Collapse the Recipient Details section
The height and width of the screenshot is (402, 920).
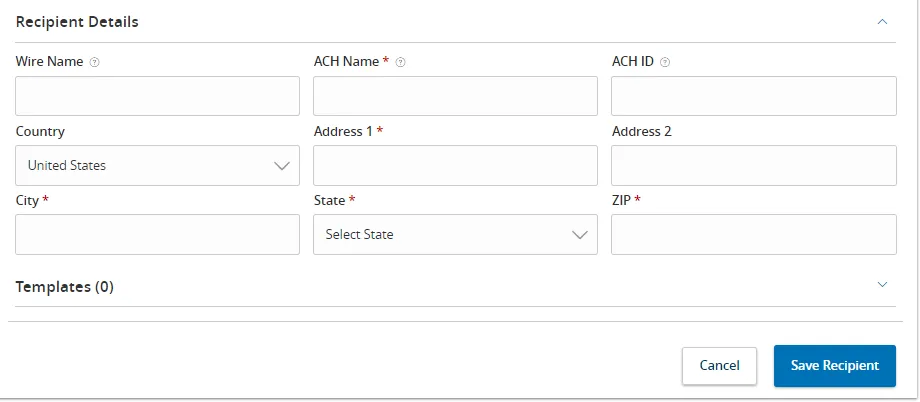(882, 21)
